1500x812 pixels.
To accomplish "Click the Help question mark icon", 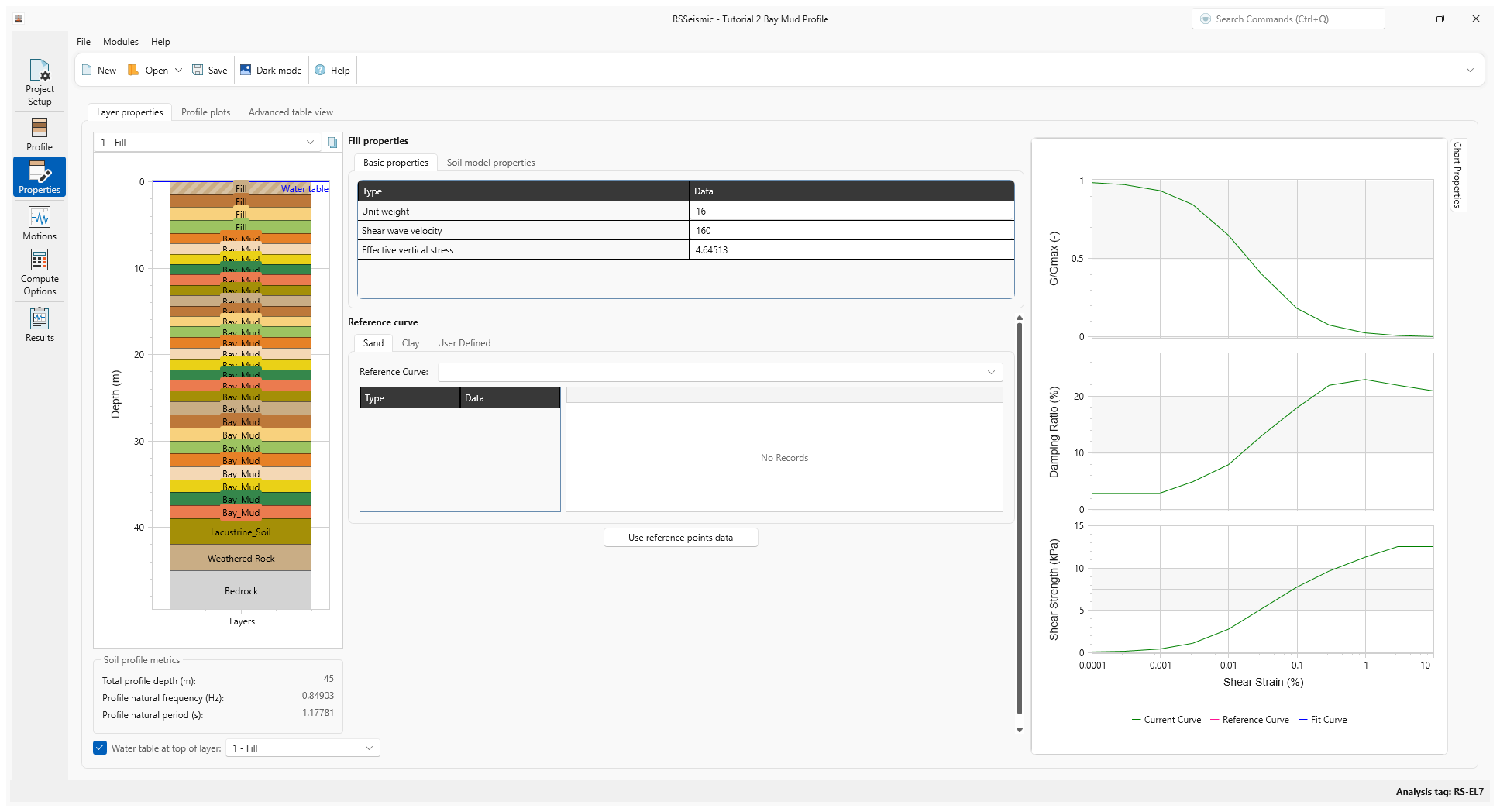I will click(x=320, y=70).
